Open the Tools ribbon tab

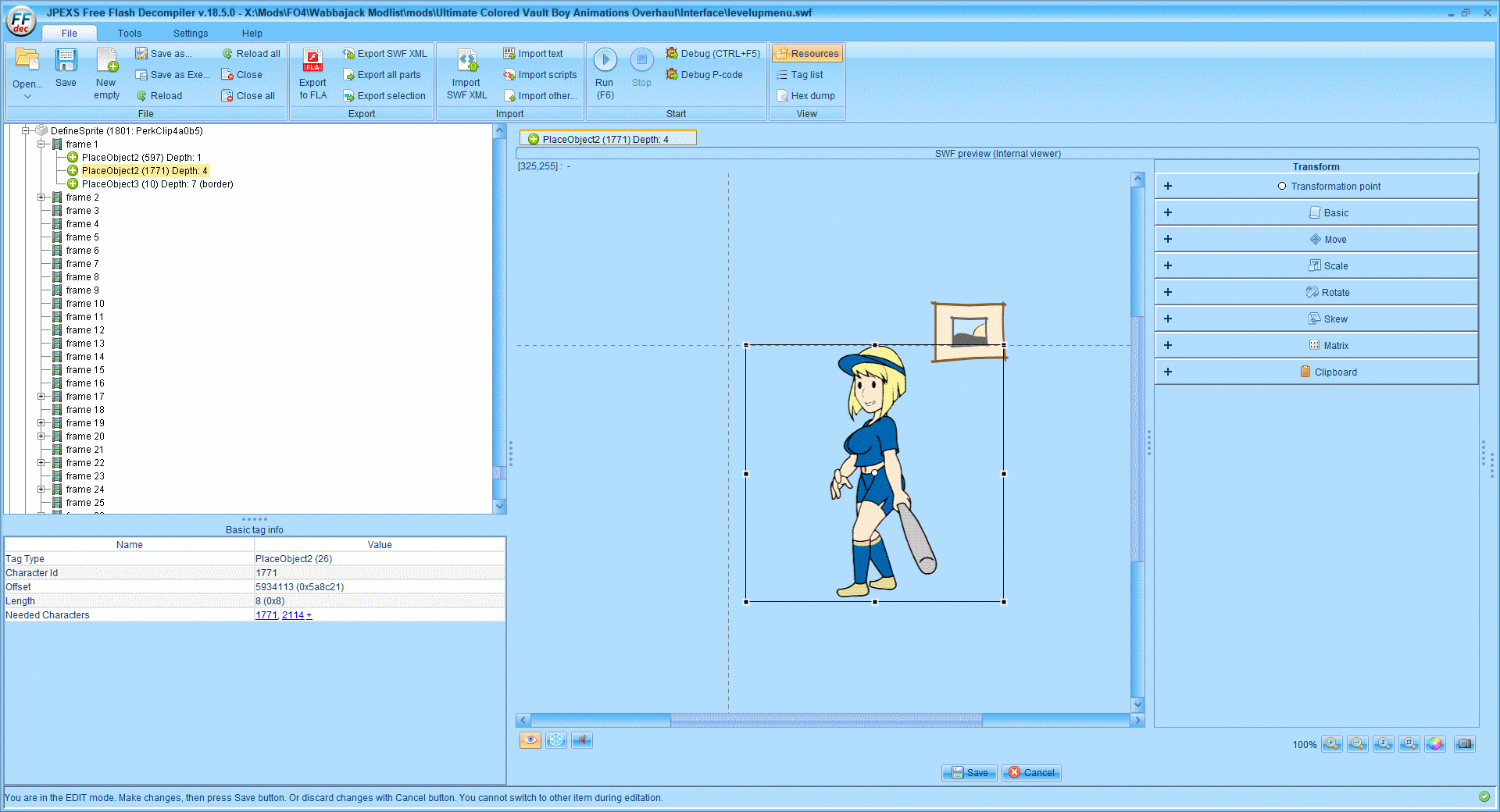click(x=130, y=34)
